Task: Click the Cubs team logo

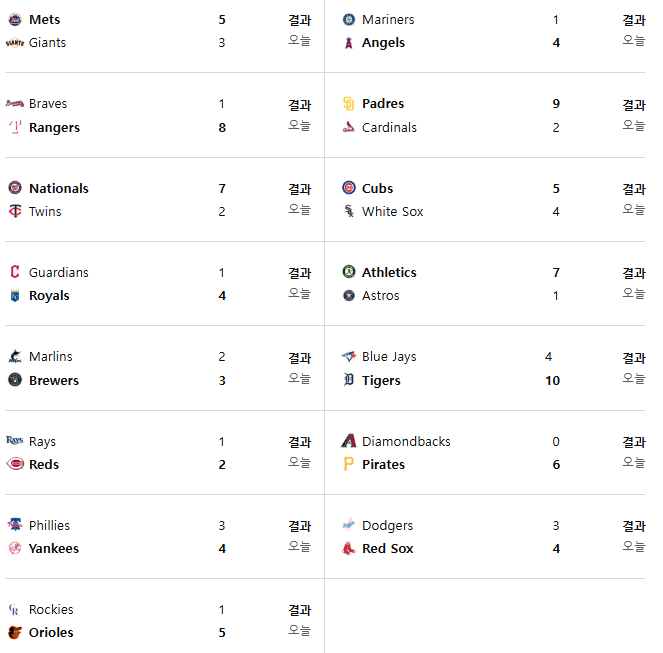Action: point(348,188)
